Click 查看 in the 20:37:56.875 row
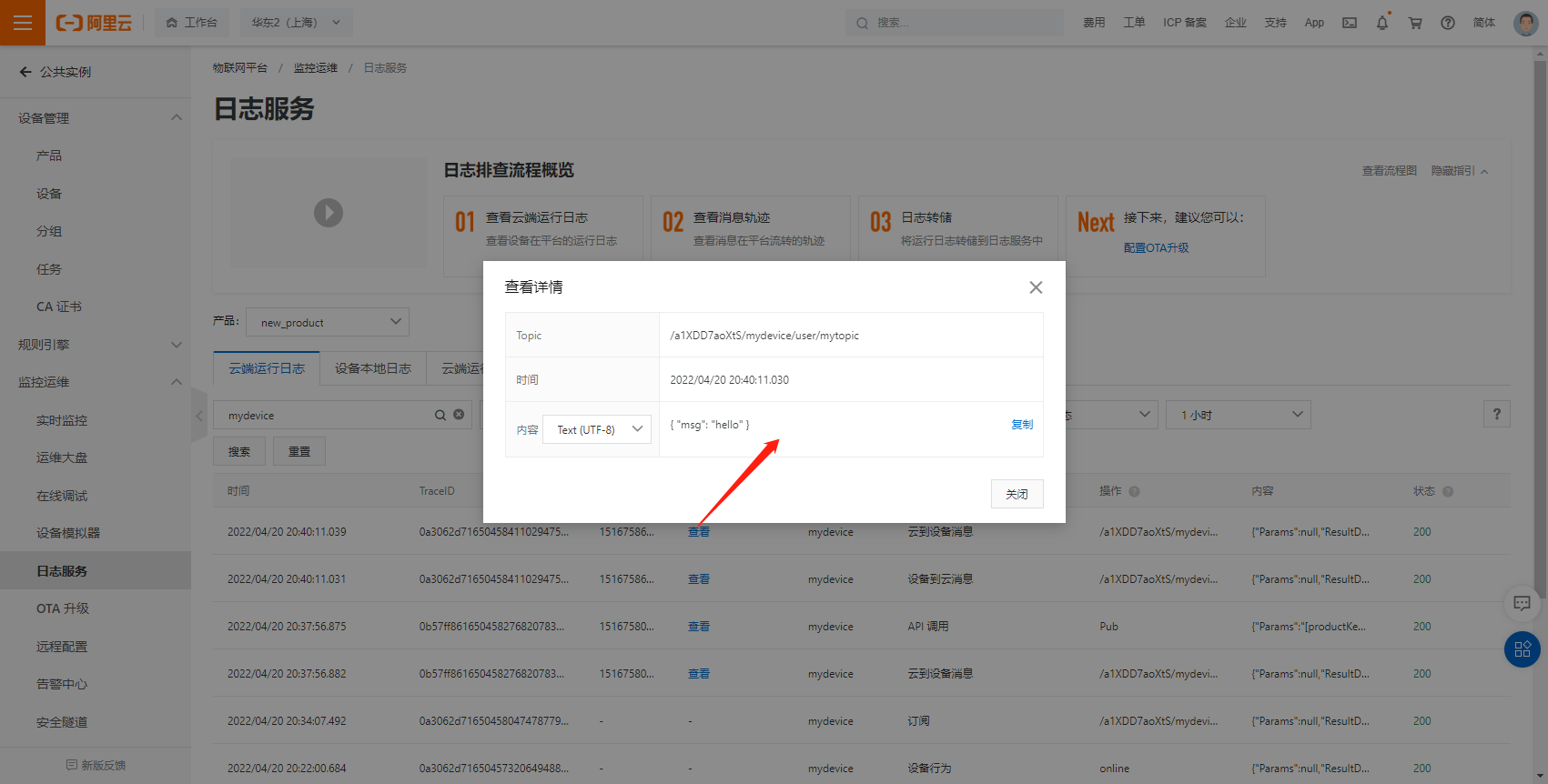 699,627
